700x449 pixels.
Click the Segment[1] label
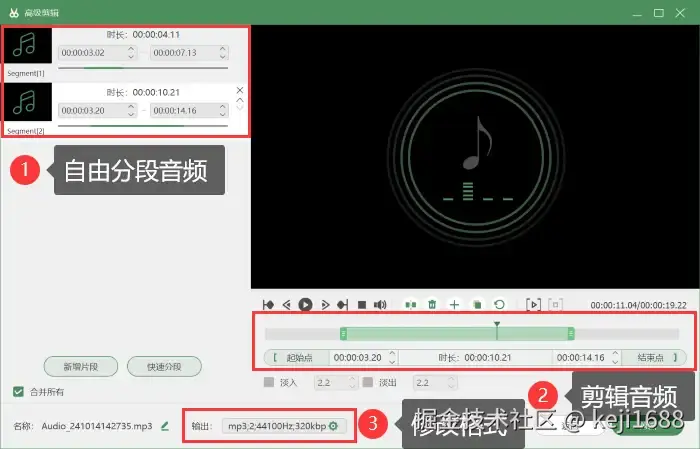click(x=26, y=73)
